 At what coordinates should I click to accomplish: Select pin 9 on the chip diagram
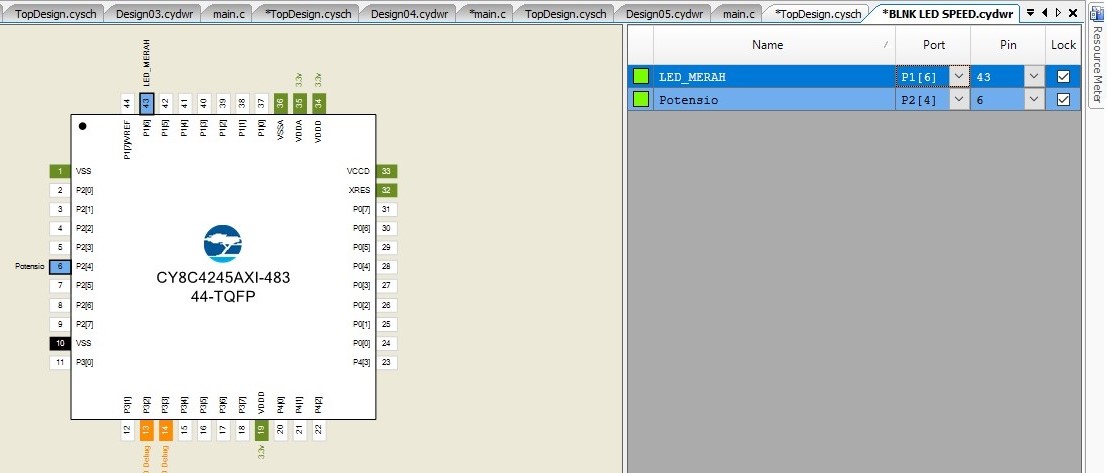(60, 324)
